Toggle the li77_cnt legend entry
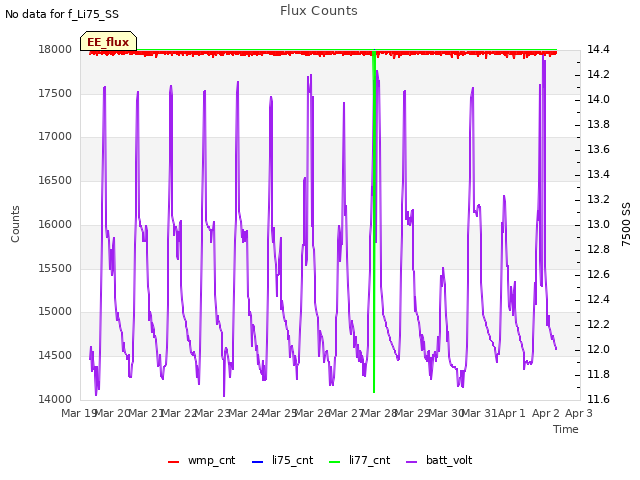Screen dimensions: 640x480 click(360, 460)
